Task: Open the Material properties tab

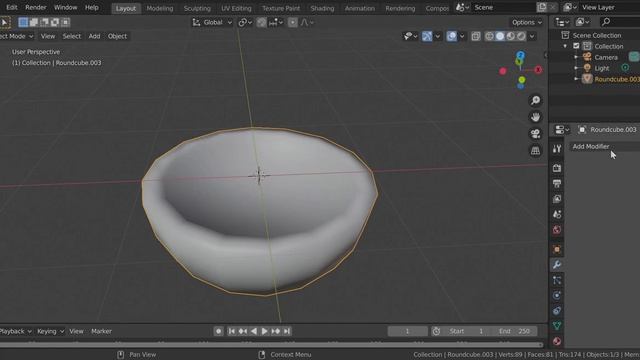Action: tap(557, 341)
